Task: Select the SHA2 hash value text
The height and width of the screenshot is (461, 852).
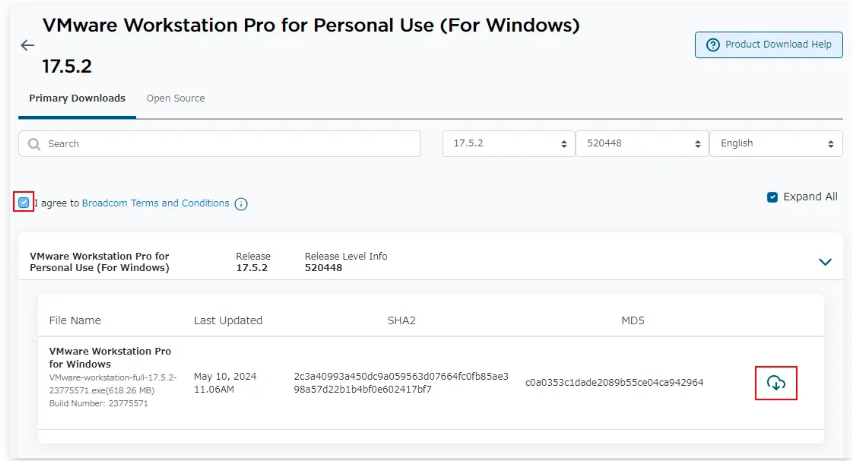Action: point(401,383)
